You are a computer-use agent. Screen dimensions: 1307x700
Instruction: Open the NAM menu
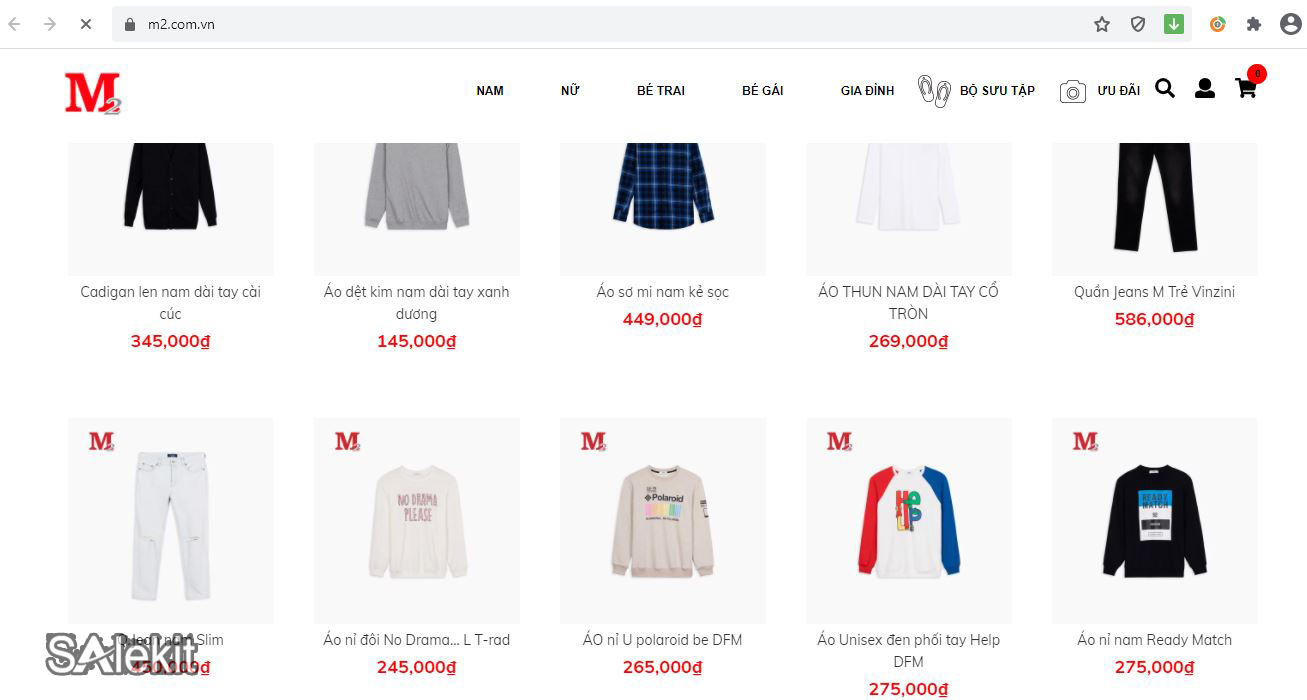coord(490,91)
